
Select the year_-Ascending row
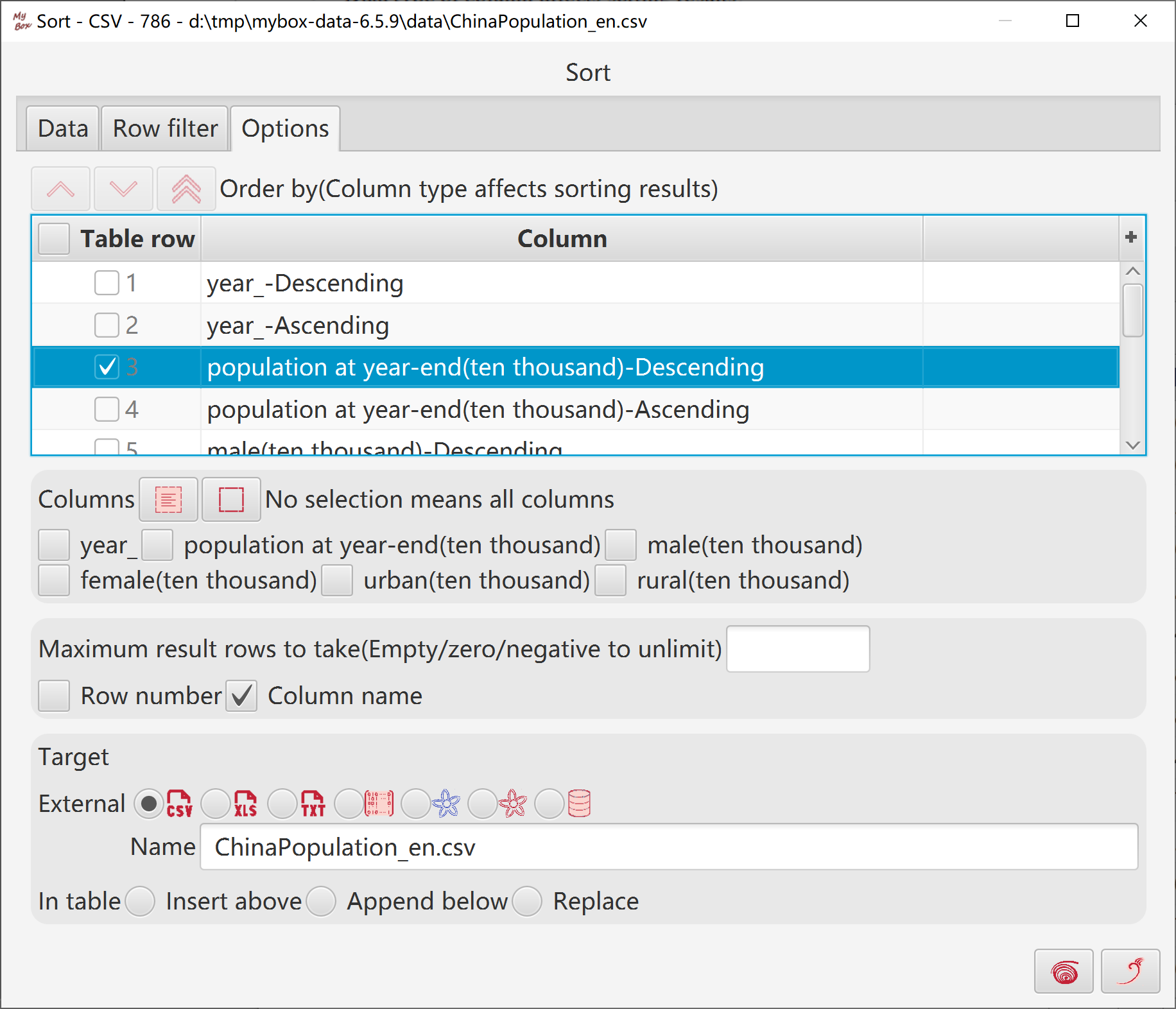575,325
